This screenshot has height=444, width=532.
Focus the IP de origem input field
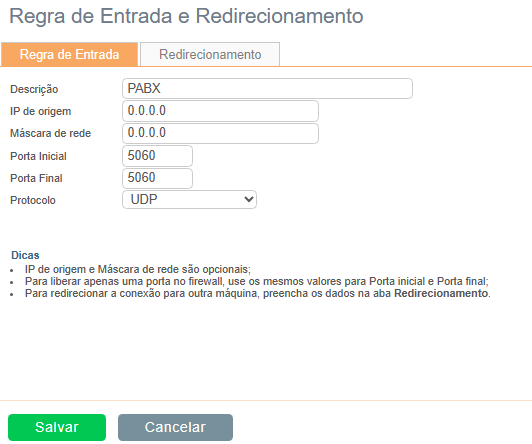[221, 111]
